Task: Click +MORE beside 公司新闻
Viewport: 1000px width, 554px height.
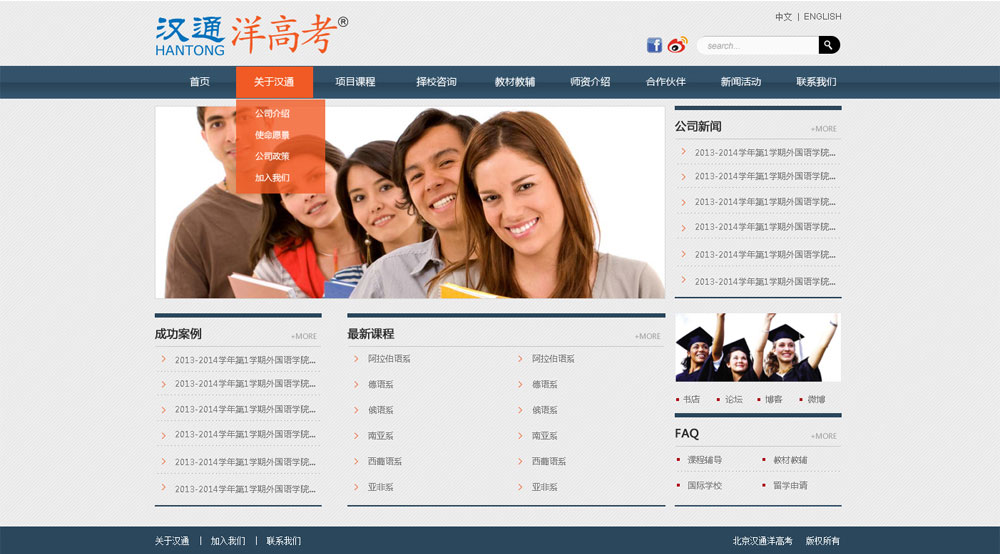Action: (x=824, y=129)
